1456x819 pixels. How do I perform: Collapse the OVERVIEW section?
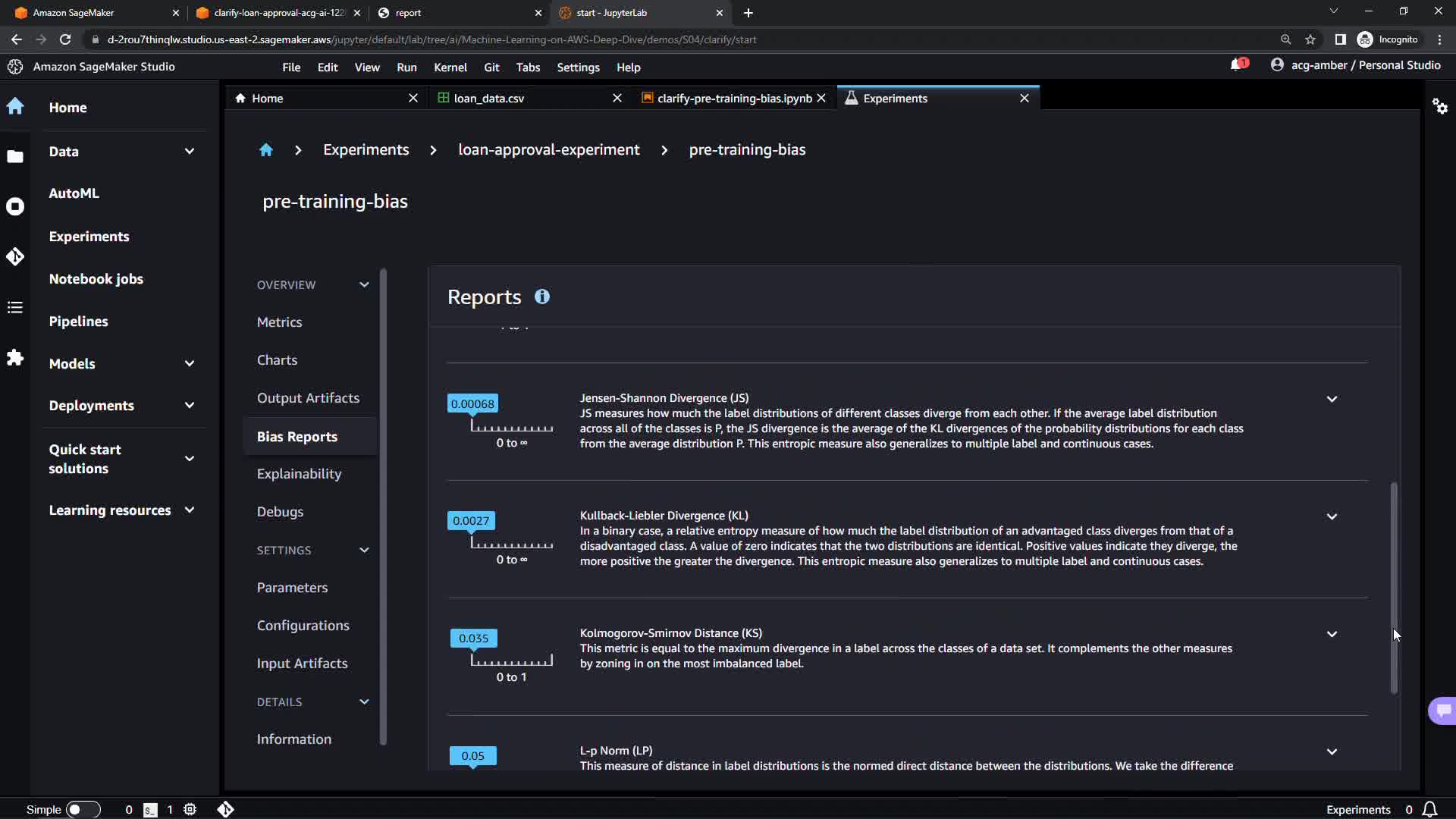(x=364, y=285)
